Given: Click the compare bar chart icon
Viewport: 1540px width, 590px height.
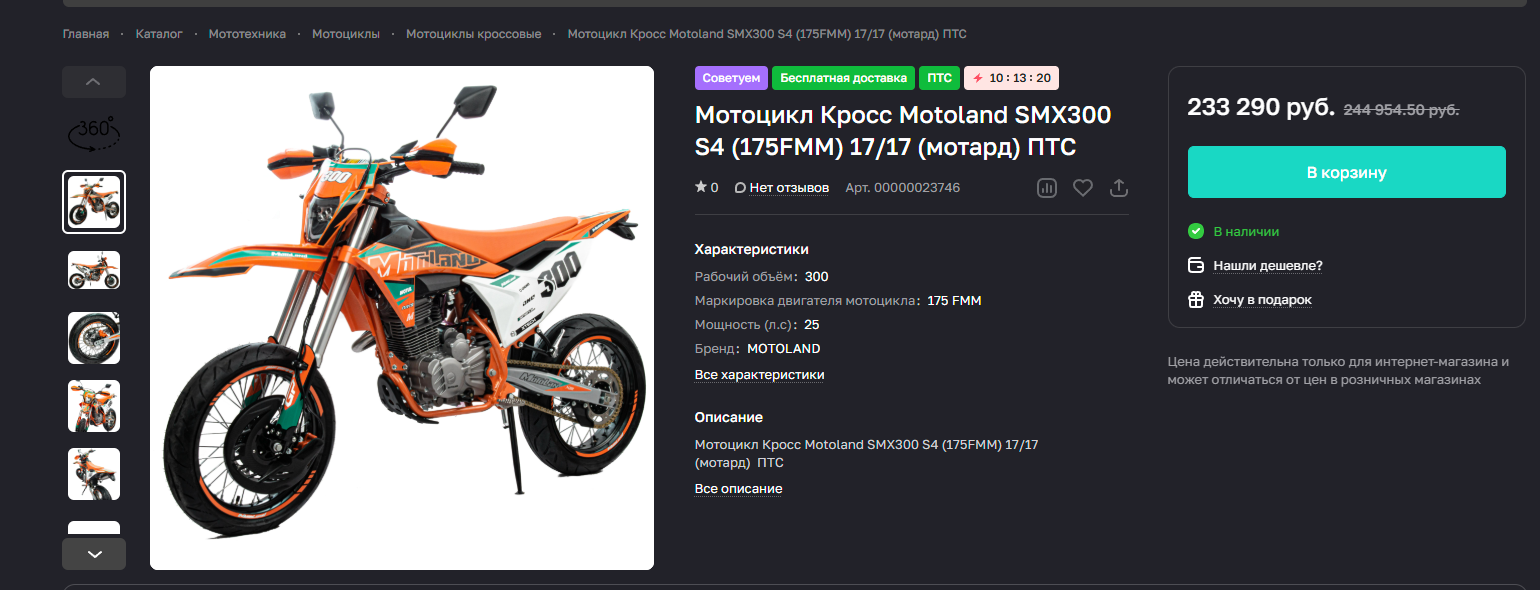Looking at the screenshot, I should (1047, 188).
